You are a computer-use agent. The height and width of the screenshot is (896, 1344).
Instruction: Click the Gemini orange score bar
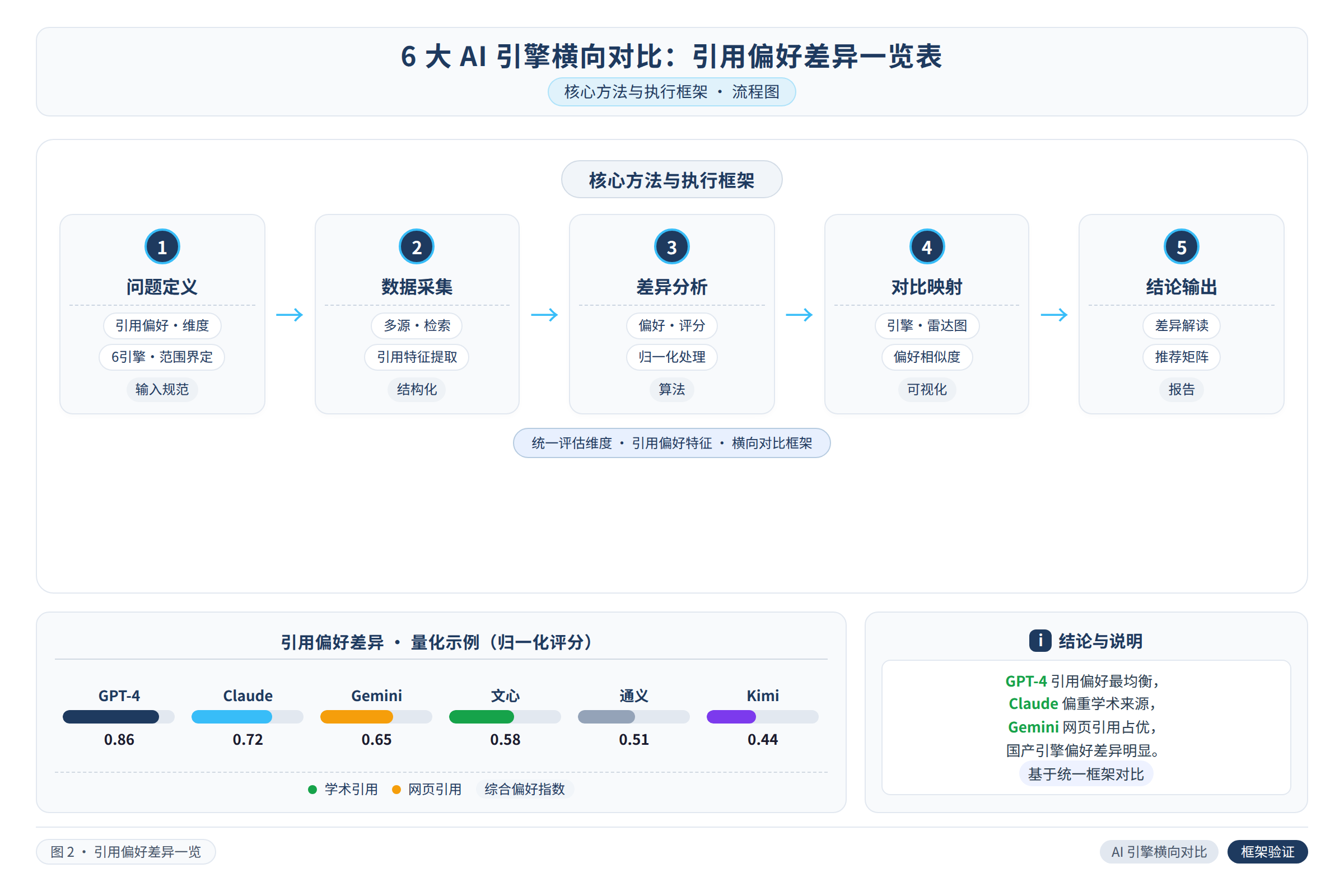pyautogui.click(x=376, y=717)
